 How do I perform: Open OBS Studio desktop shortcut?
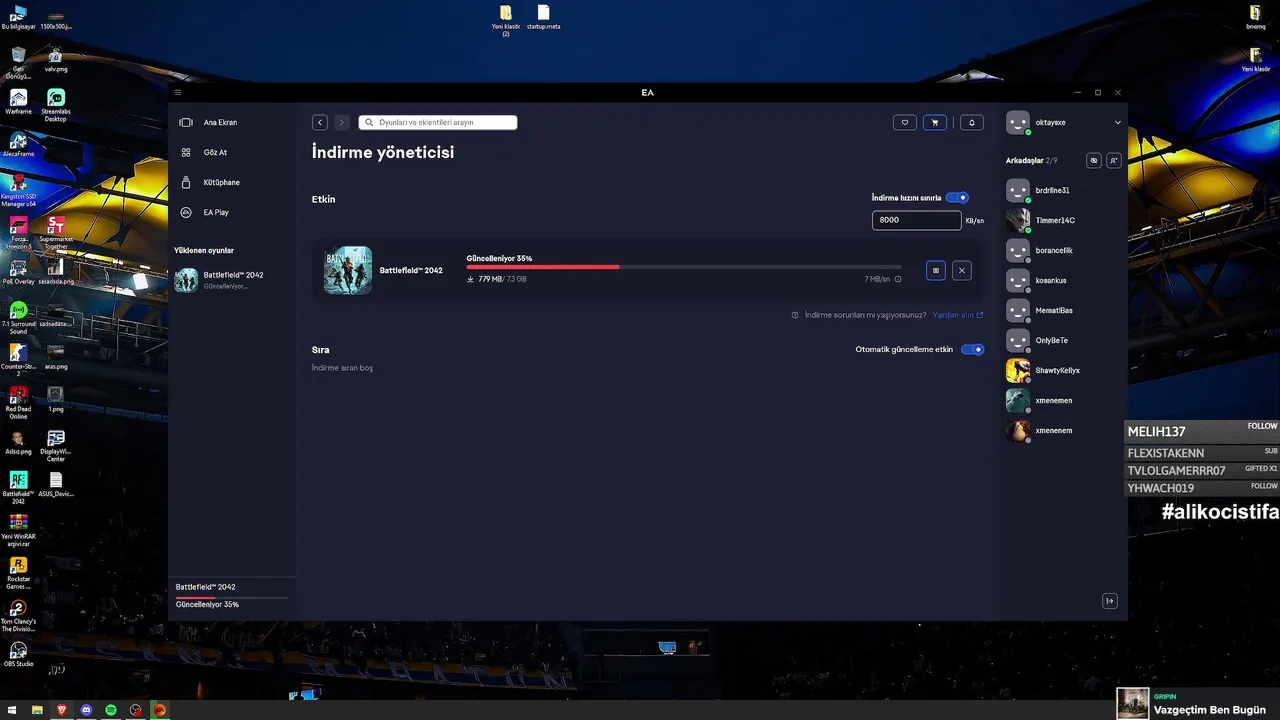[18, 654]
